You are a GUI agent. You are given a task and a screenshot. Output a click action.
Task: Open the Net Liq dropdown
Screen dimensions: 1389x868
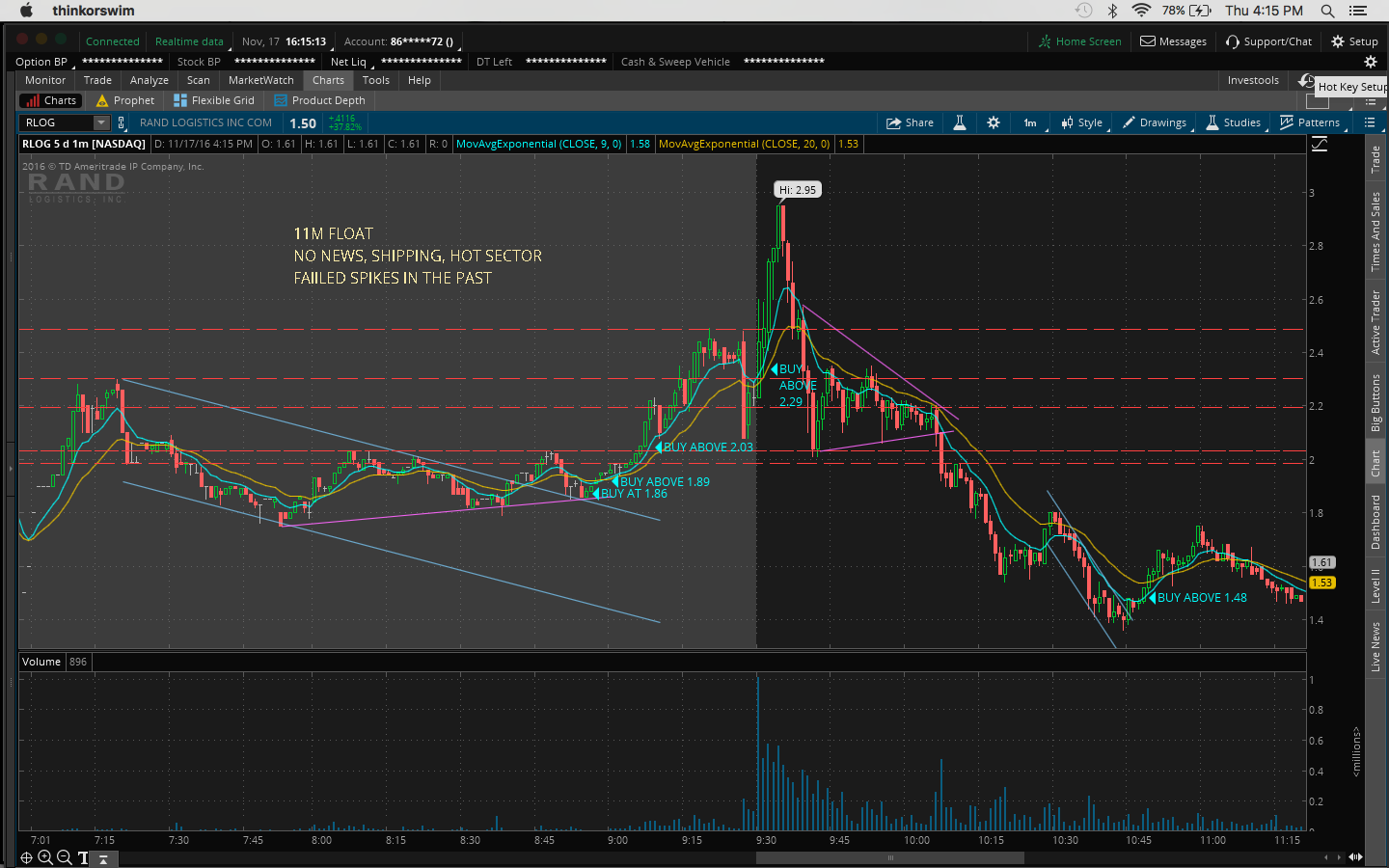(350, 62)
